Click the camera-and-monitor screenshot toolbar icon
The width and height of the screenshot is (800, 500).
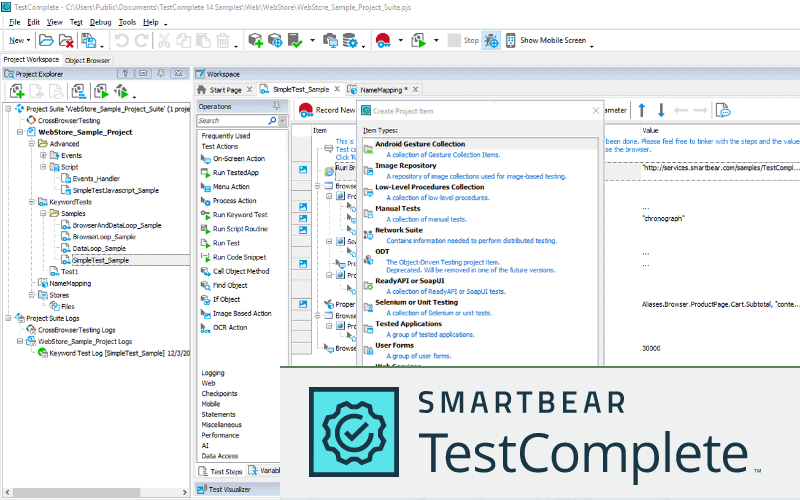(x=330, y=40)
